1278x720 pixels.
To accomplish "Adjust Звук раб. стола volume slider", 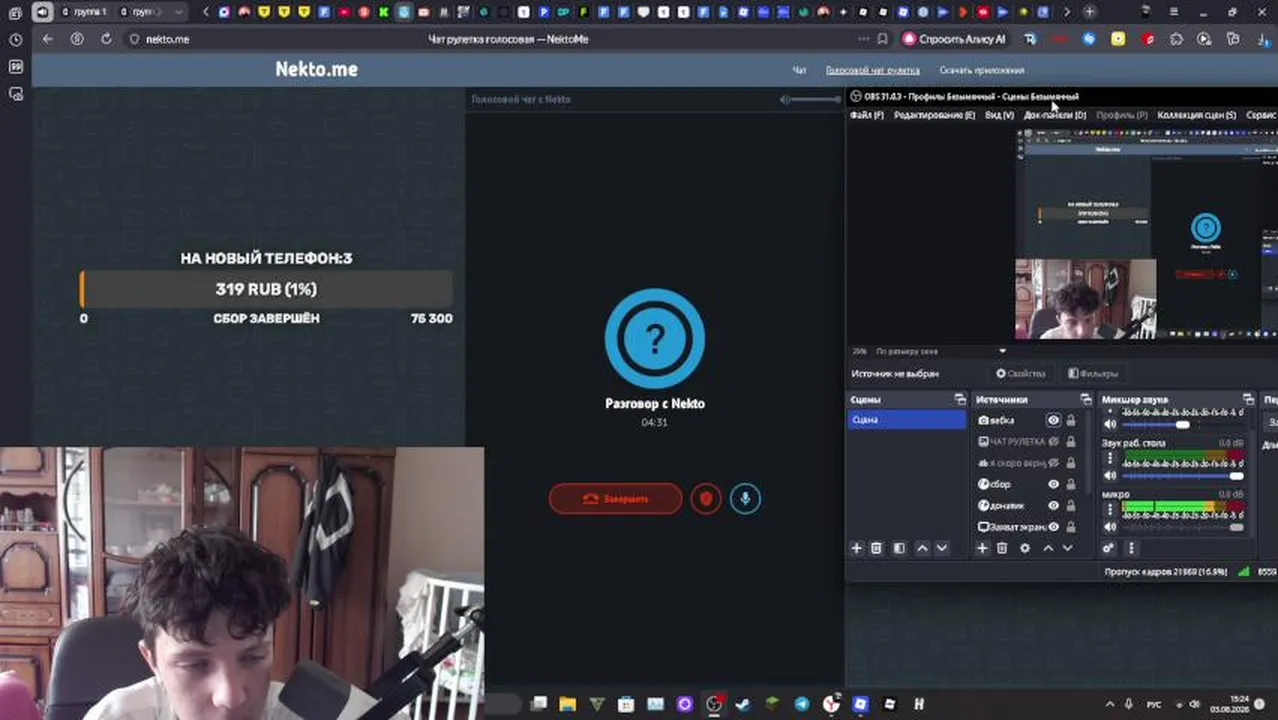I will tap(1183, 476).
